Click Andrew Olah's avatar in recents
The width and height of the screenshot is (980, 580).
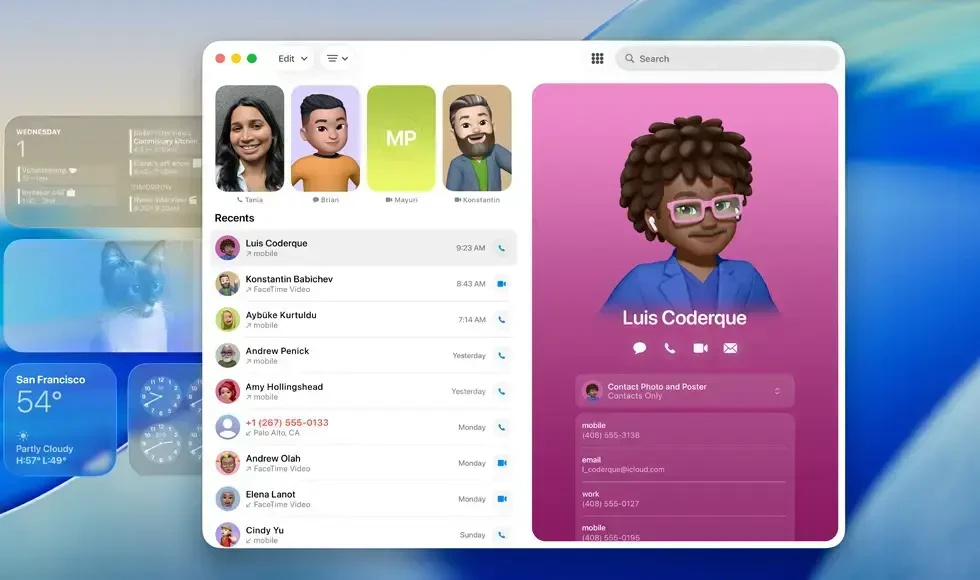(x=228, y=463)
